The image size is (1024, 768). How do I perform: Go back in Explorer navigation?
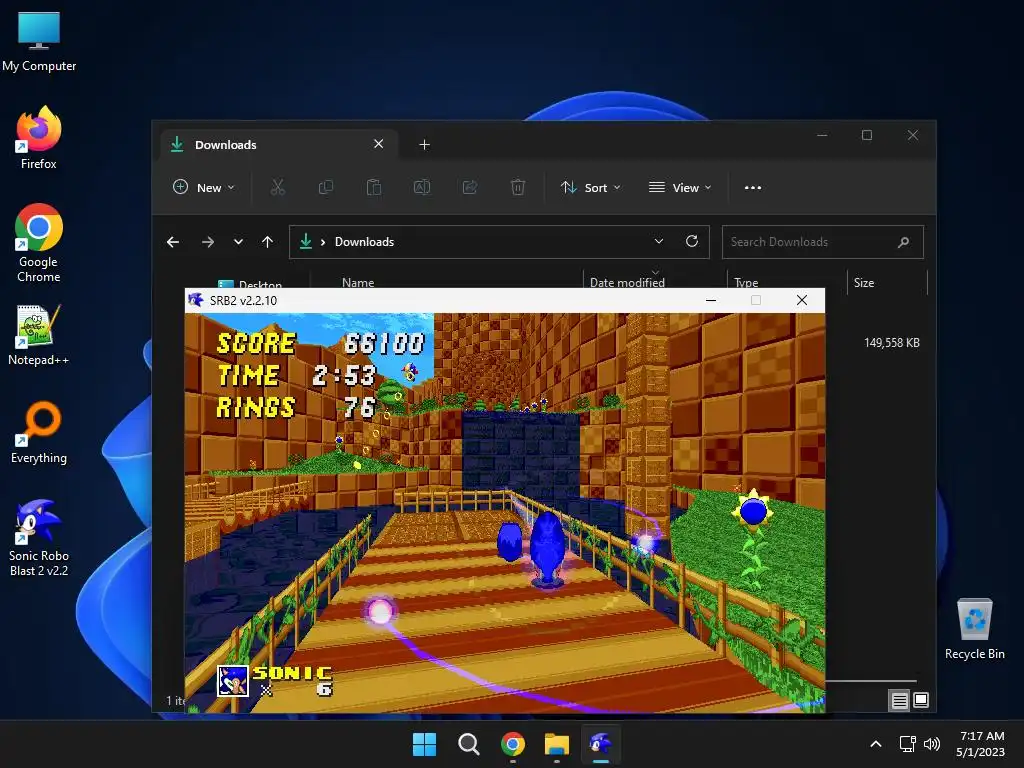(x=173, y=242)
